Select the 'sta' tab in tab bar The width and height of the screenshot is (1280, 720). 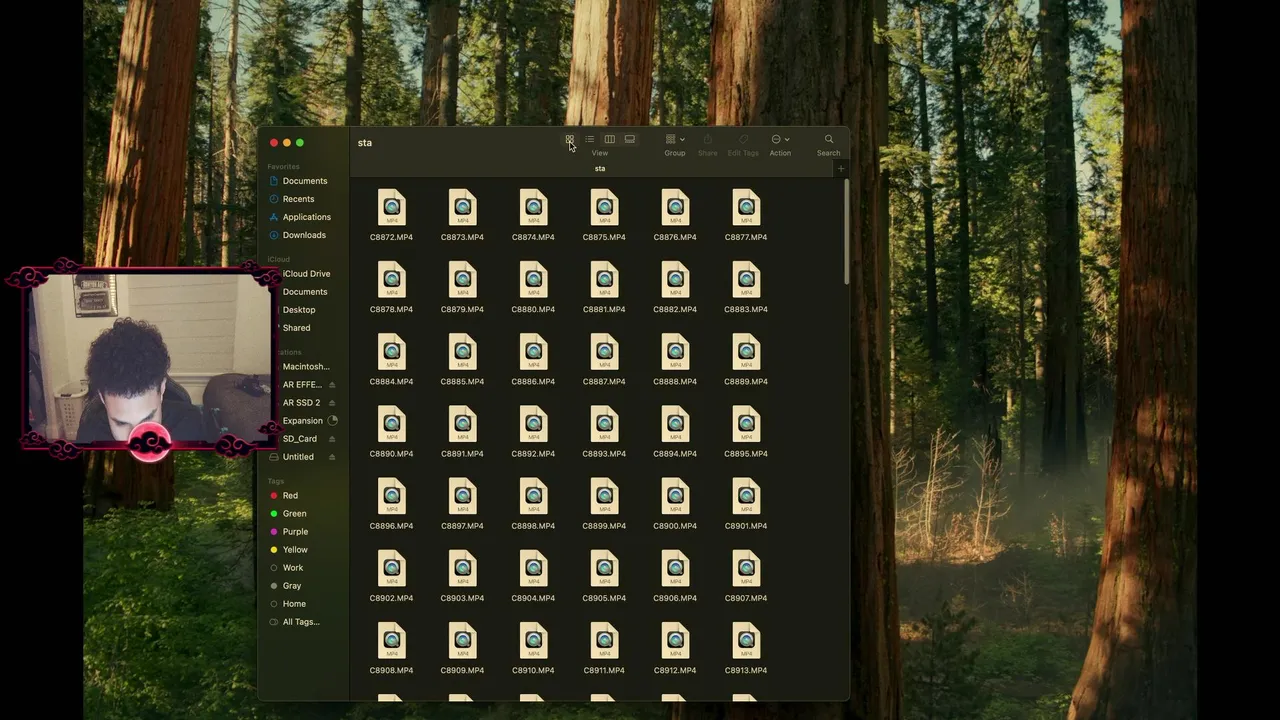(x=600, y=168)
